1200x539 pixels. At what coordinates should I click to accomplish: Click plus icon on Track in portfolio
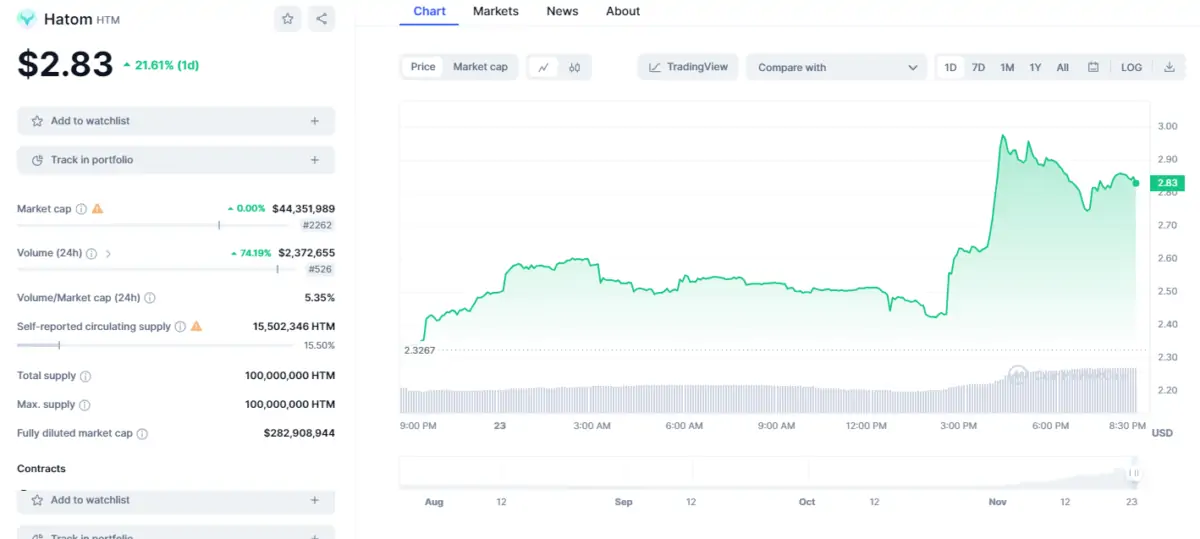(314, 160)
